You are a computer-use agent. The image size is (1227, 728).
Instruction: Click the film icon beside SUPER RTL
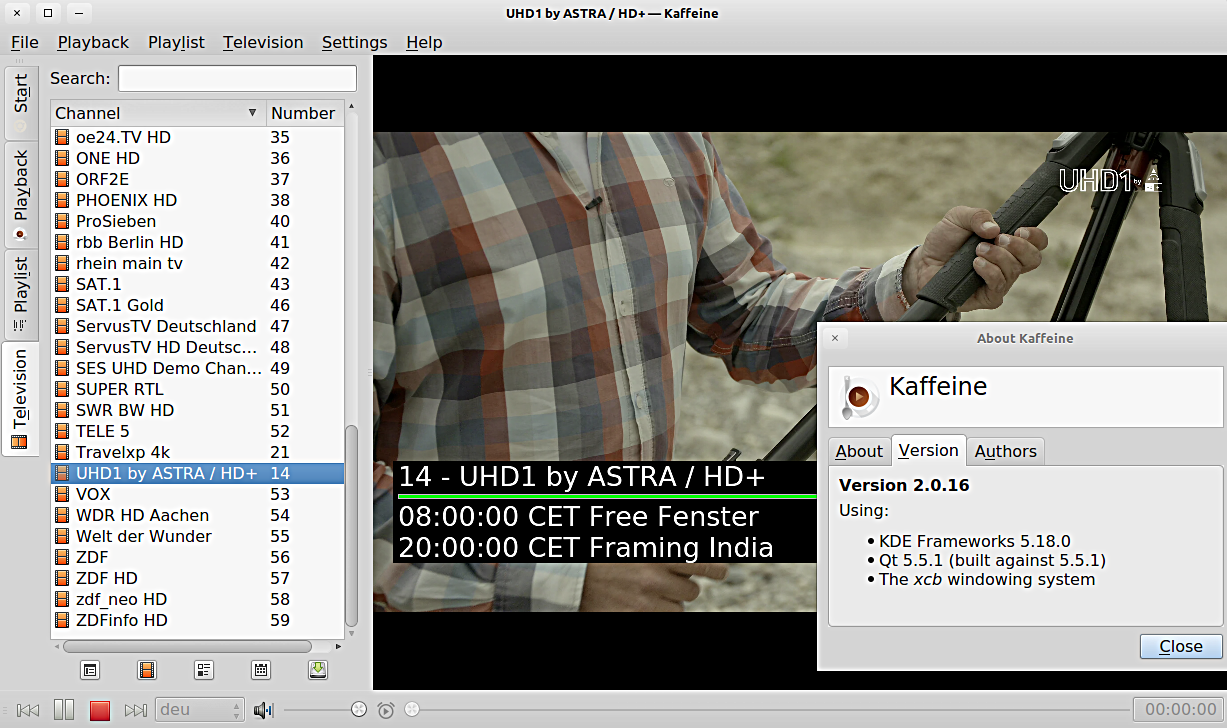coord(63,389)
